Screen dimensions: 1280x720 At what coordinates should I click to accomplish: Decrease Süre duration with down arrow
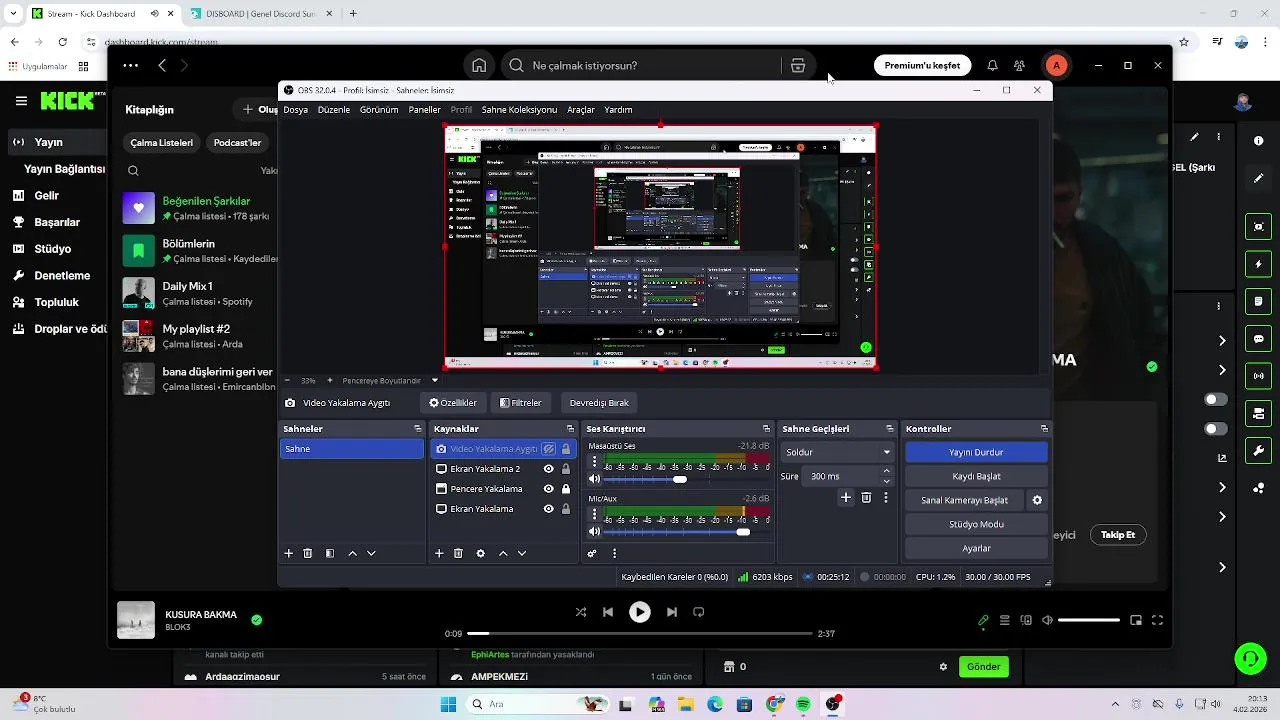pyautogui.click(x=886, y=481)
